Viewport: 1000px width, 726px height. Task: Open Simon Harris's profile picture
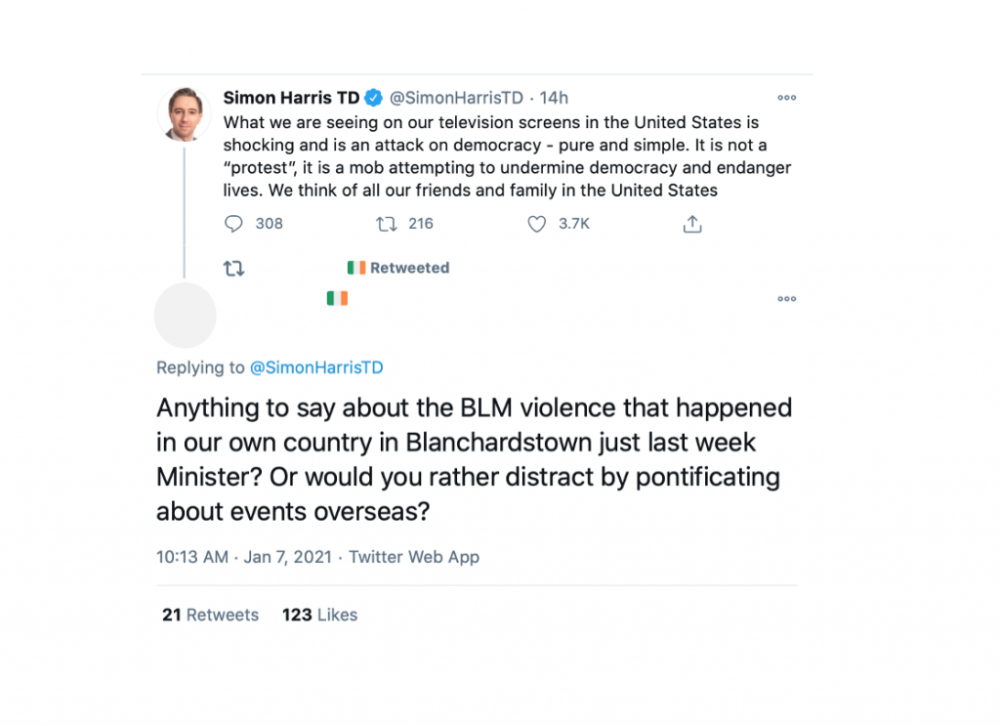click(x=184, y=114)
